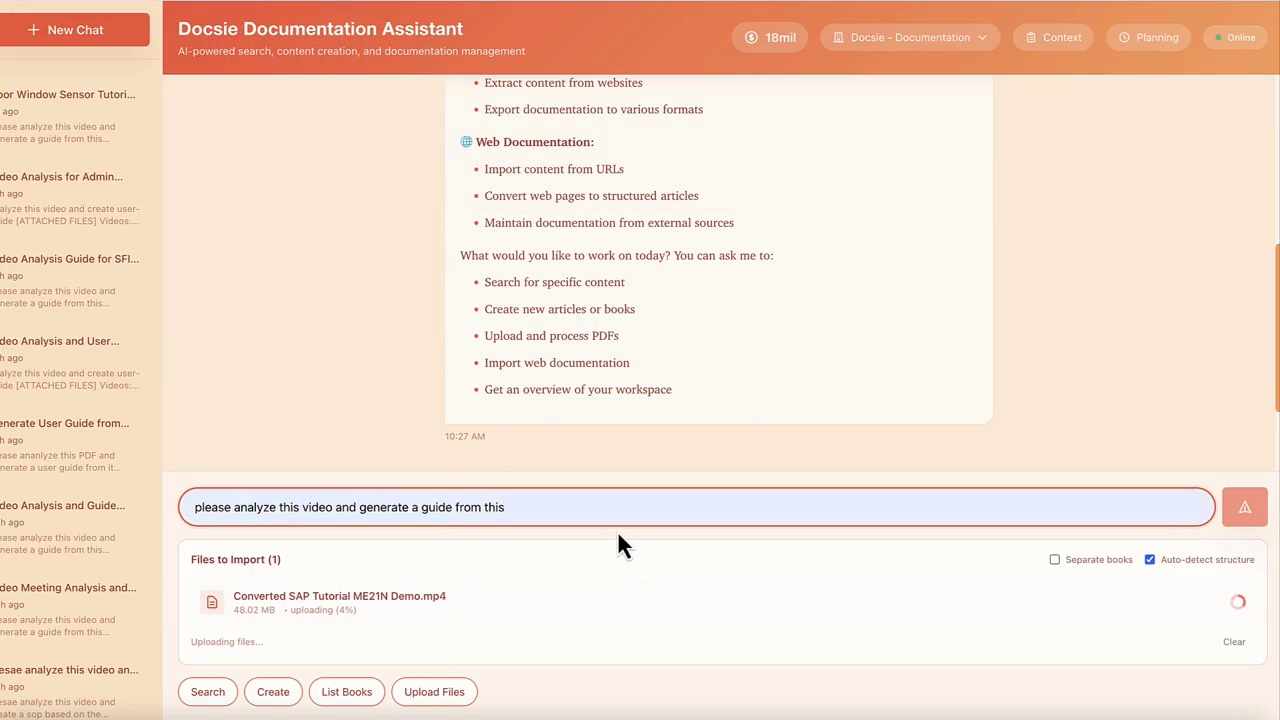Click the List Books button

tap(346, 691)
